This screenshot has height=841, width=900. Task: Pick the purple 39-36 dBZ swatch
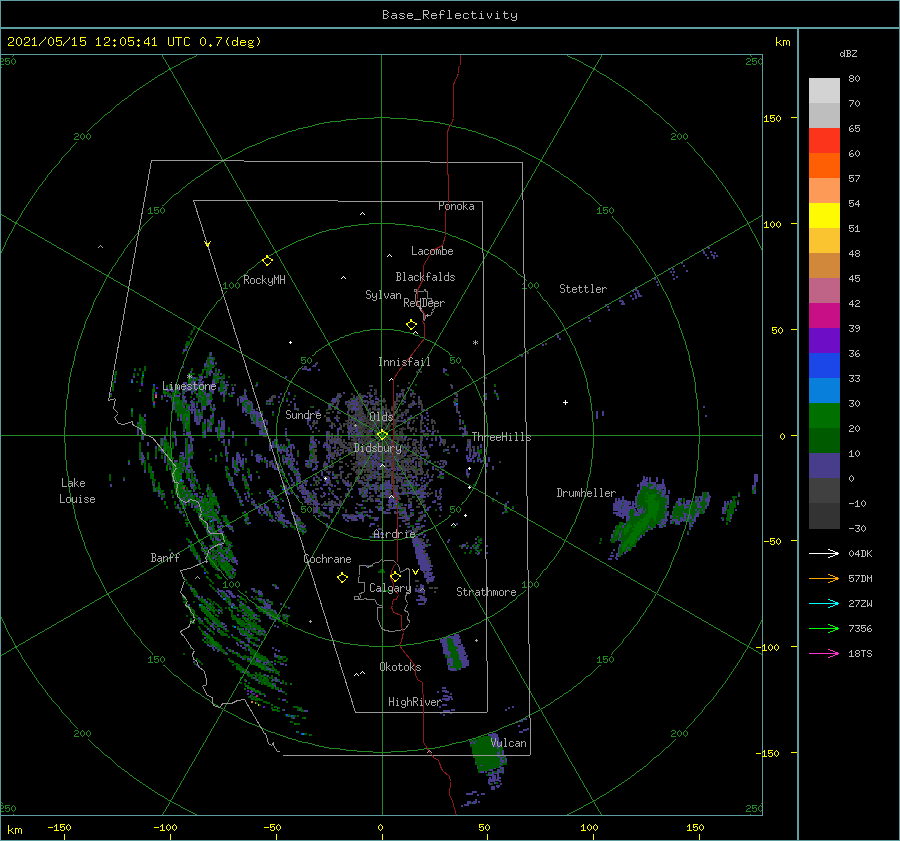coord(824,340)
